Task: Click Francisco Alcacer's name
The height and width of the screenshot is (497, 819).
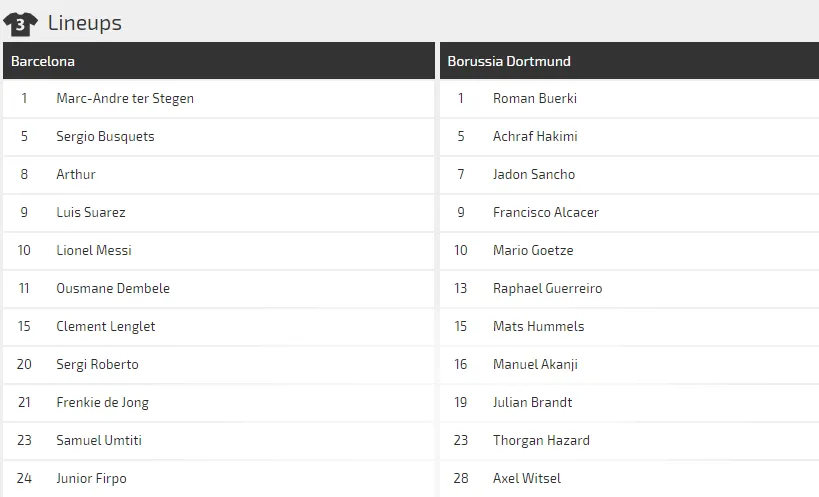Action: coord(546,212)
